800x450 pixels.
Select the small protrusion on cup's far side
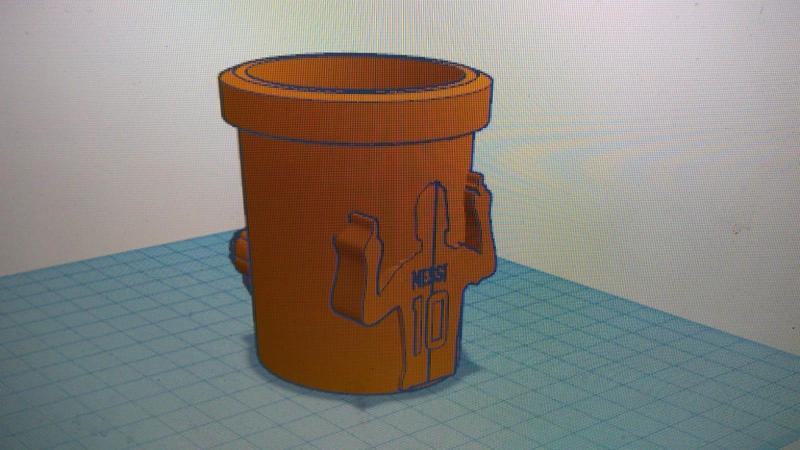[241, 258]
